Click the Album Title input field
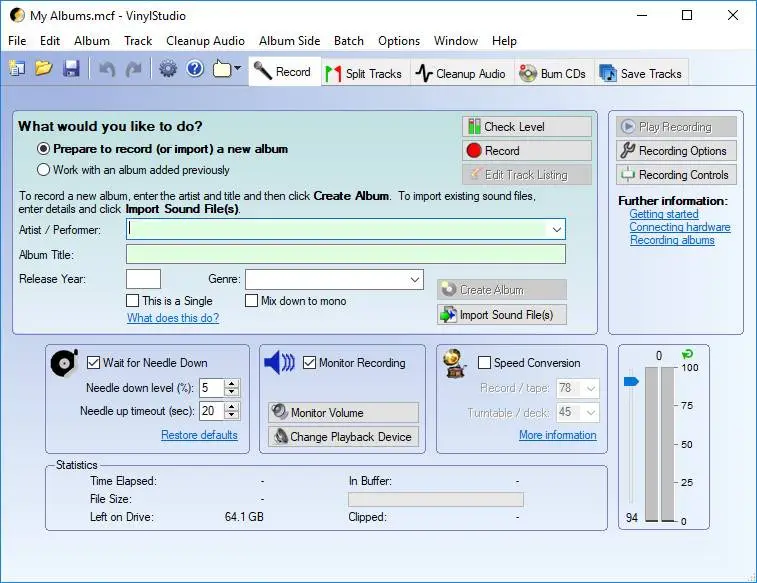Screen dimensions: 757x583 (346, 254)
